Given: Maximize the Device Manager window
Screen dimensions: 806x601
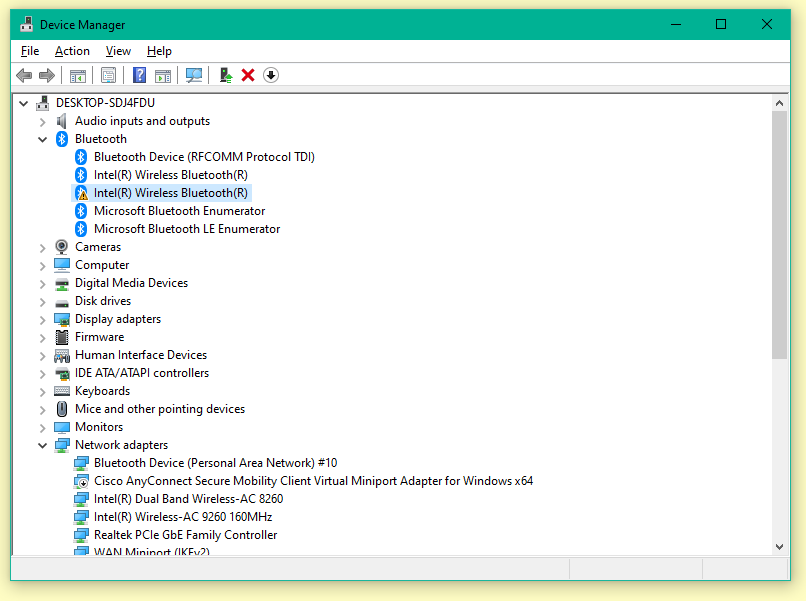Looking at the screenshot, I should [x=721, y=24].
